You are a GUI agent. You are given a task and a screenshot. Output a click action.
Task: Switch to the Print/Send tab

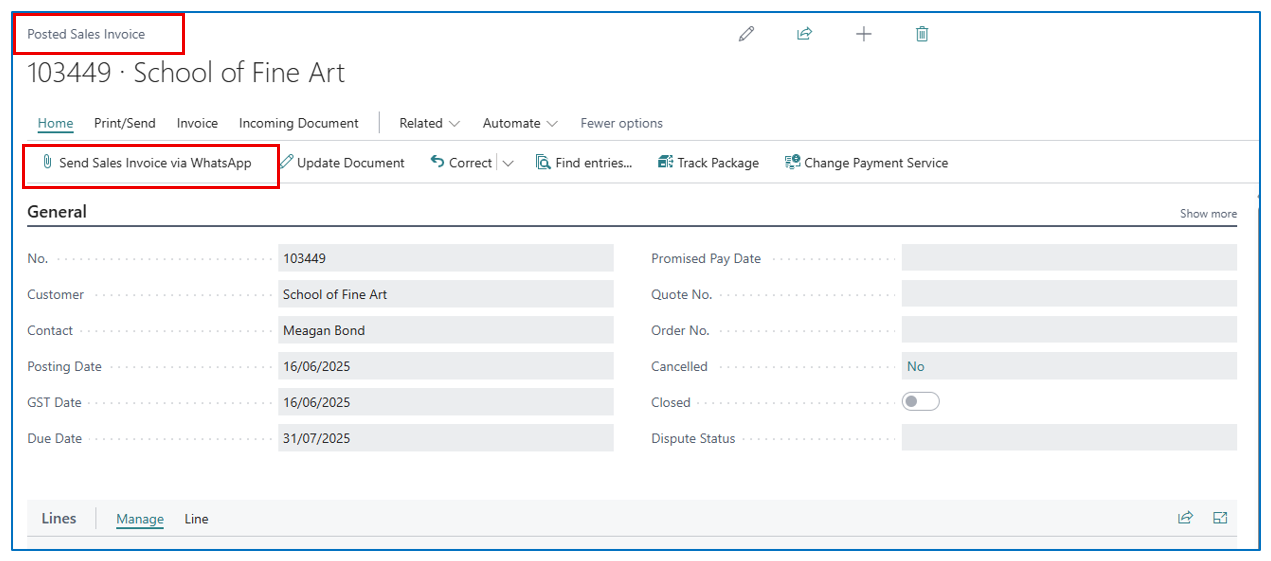[x=125, y=123]
